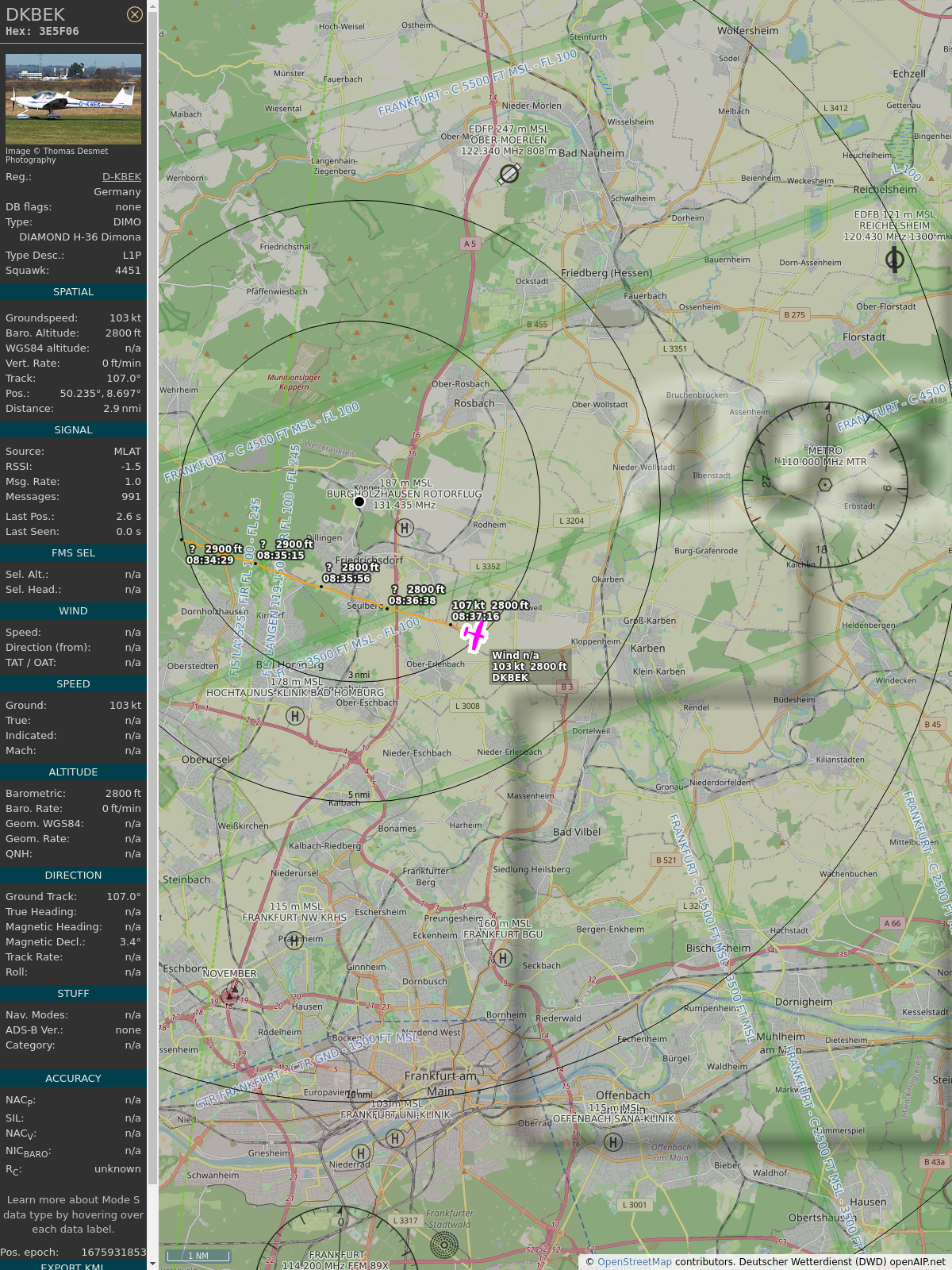Click the Ober-Moerlen EDFP airfield symbol
The image size is (952, 1270).
(509, 173)
